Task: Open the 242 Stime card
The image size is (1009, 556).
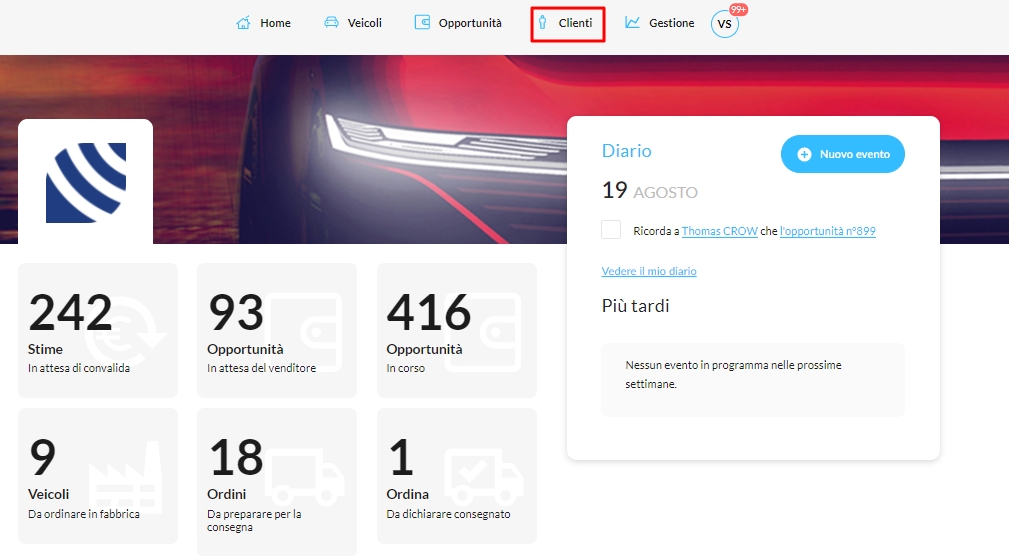Action: coord(98,330)
